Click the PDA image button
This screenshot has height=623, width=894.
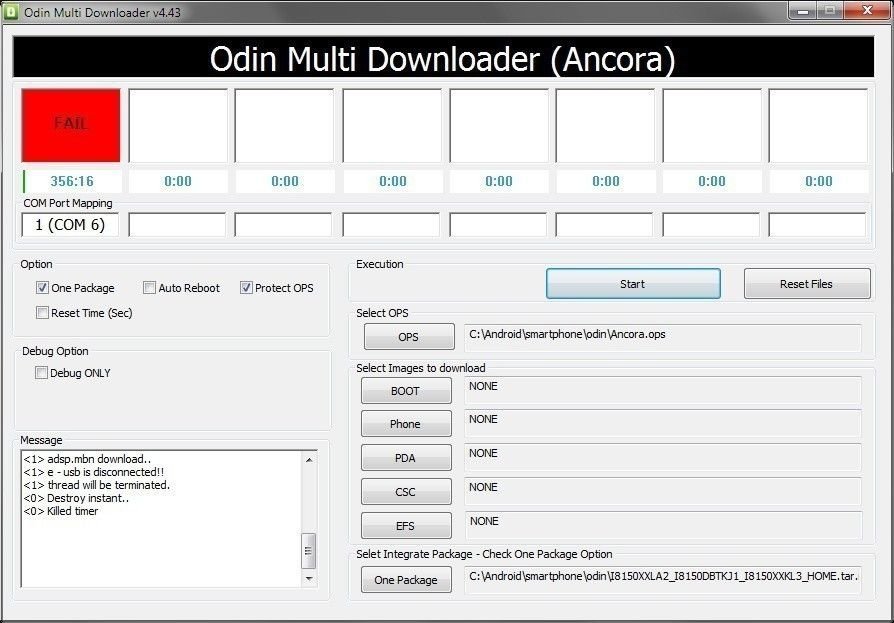405,458
